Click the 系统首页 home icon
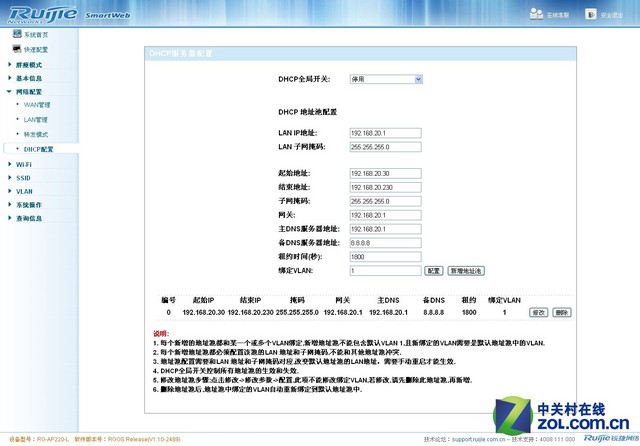This screenshot has height=446, width=640. click(x=17, y=34)
